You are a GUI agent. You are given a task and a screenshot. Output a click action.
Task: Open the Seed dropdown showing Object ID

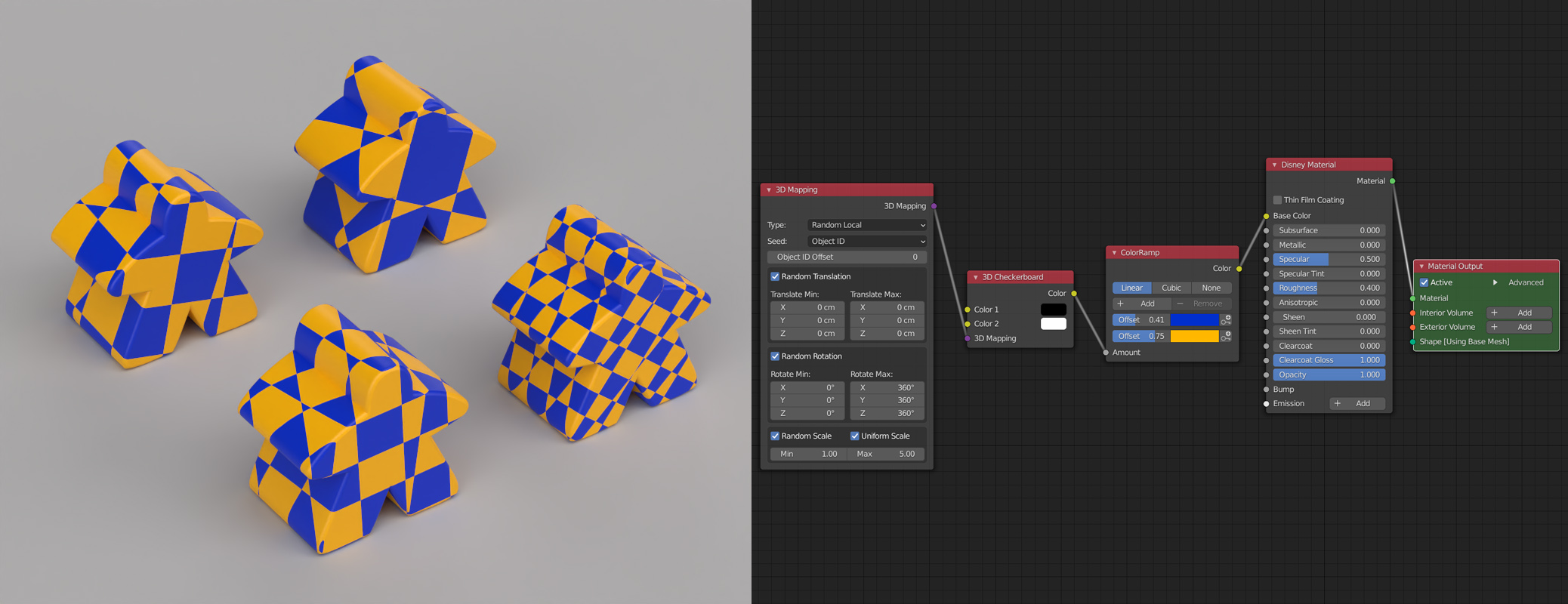pos(866,242)
